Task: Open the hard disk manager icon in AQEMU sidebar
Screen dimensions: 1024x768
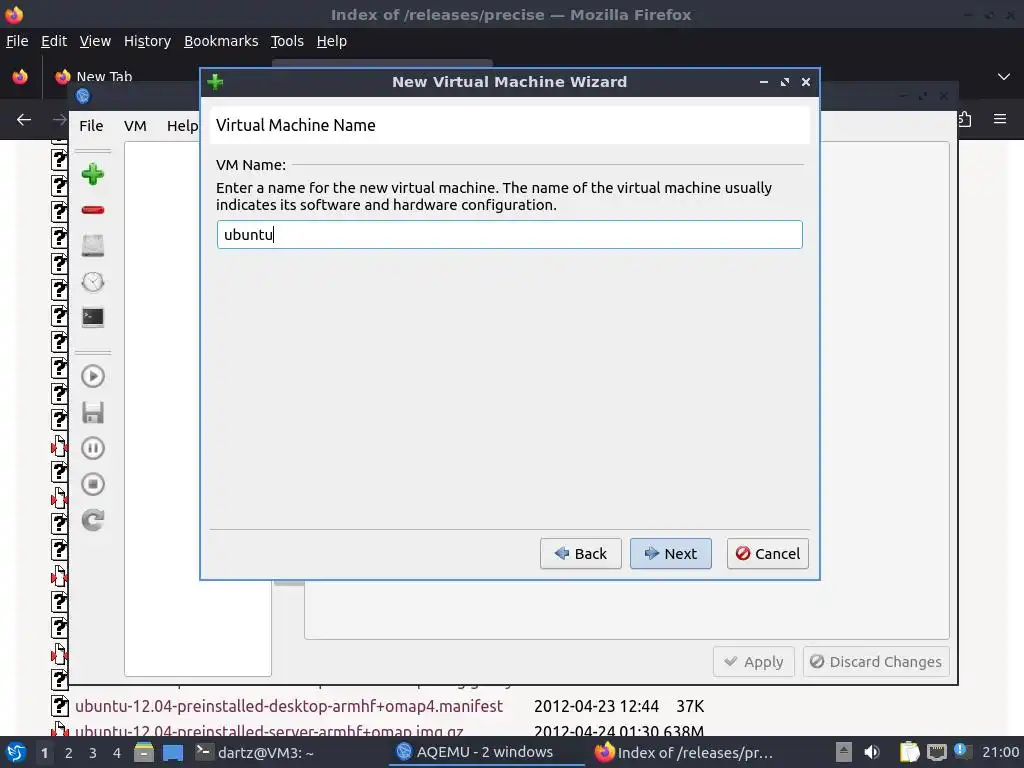Action: click(93, 246)
